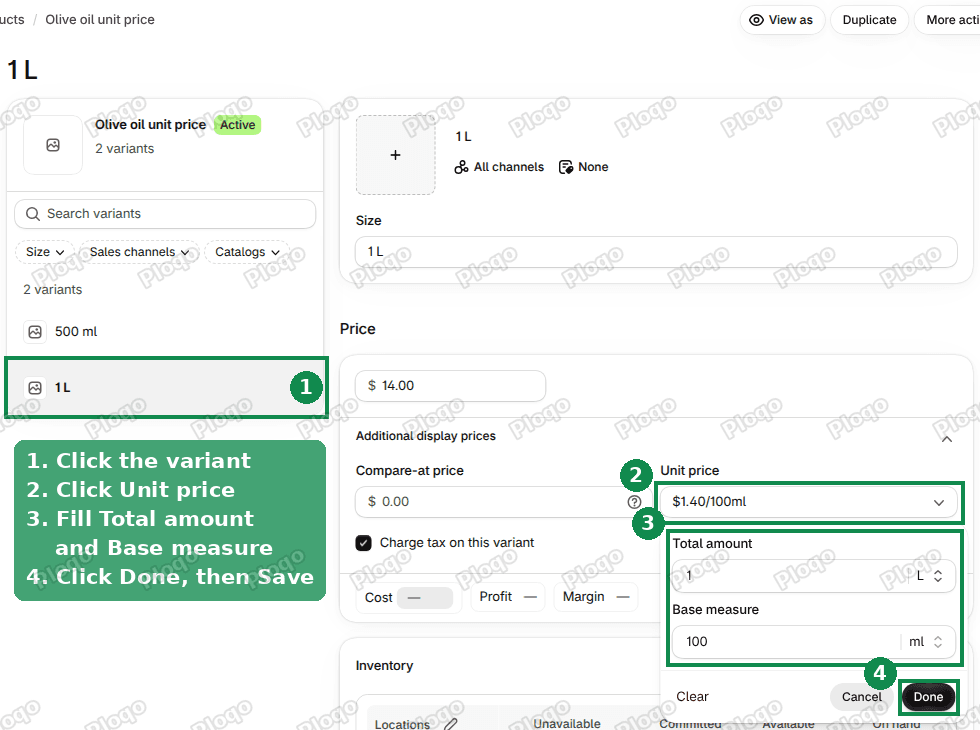Go to Olive oil unit price breadcrumb
980x730 pixels.
click(x=100, y=19)
